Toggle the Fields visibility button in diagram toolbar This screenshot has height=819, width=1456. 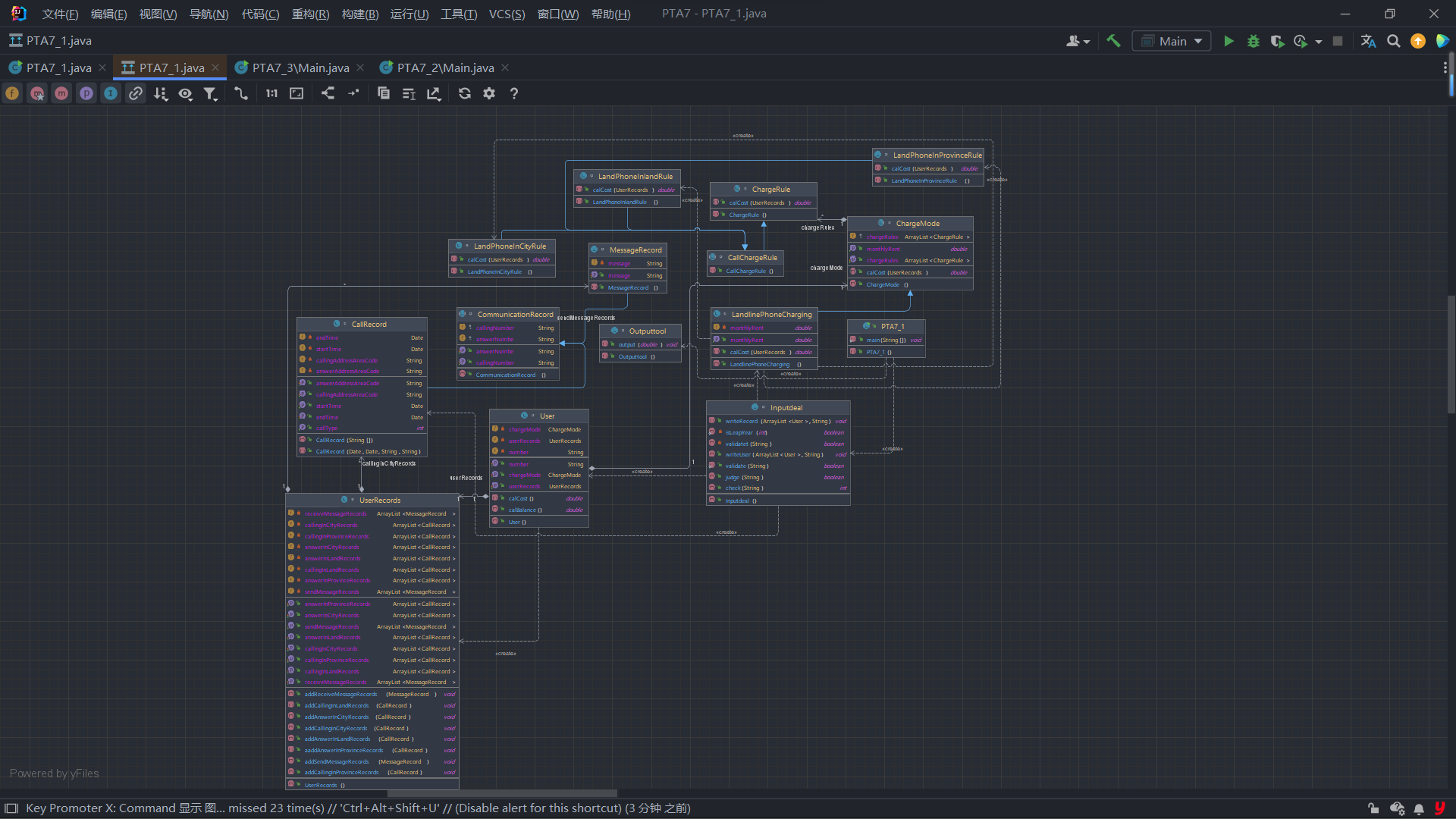[12, 93]
